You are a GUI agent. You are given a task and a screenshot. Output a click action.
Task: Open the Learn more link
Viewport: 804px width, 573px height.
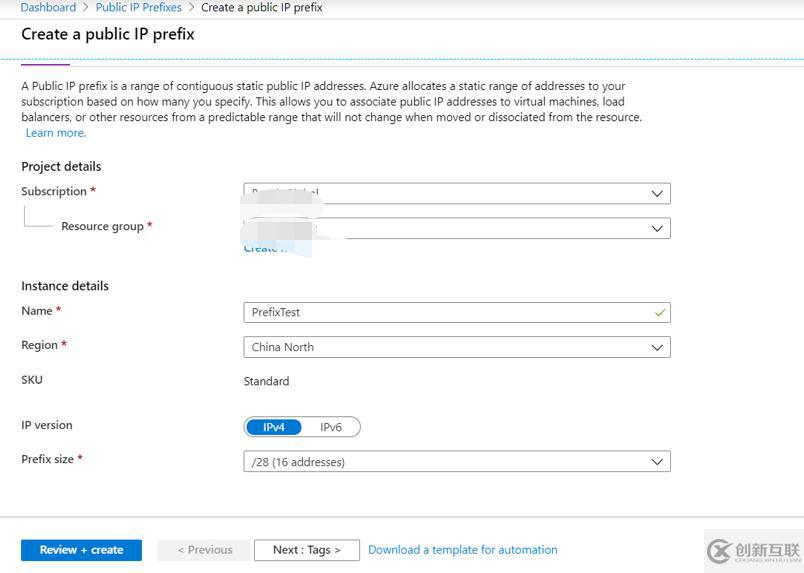(x=56, y=133)
